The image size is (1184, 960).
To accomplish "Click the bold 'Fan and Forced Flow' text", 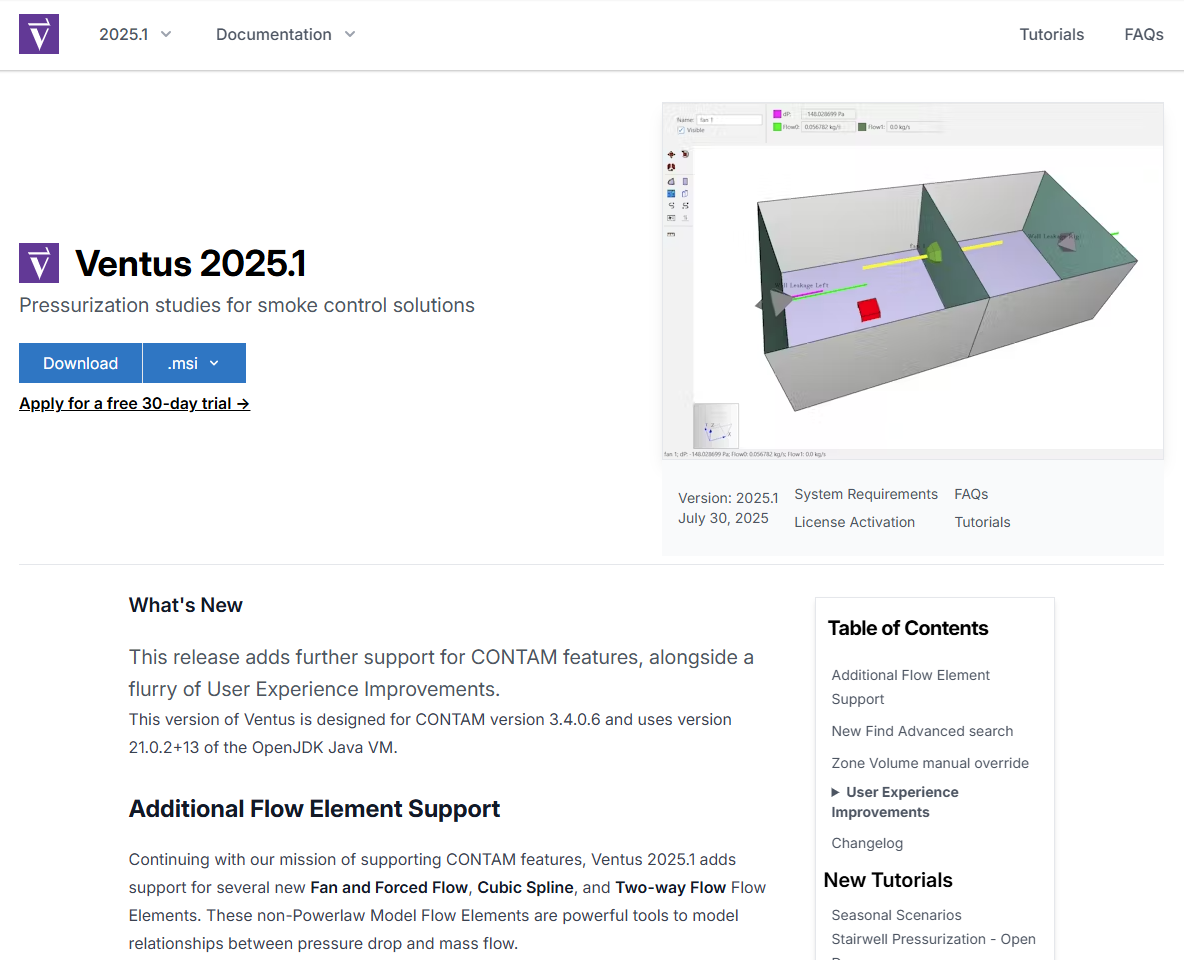I will tap(389, 887).
